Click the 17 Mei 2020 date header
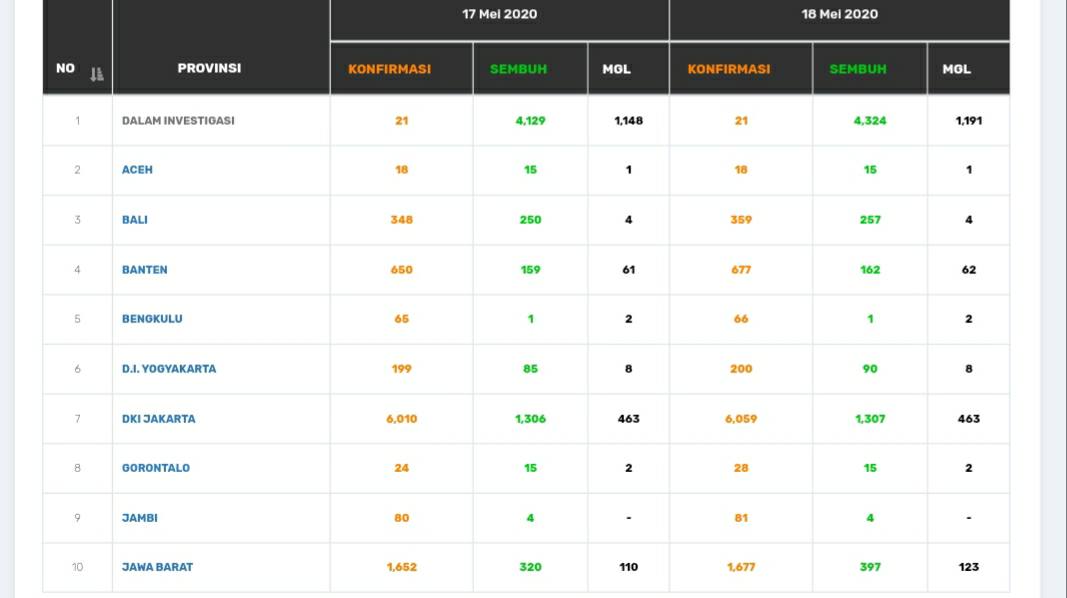The height and width of the screenshot is (598, 1067). tap(499, 14)
